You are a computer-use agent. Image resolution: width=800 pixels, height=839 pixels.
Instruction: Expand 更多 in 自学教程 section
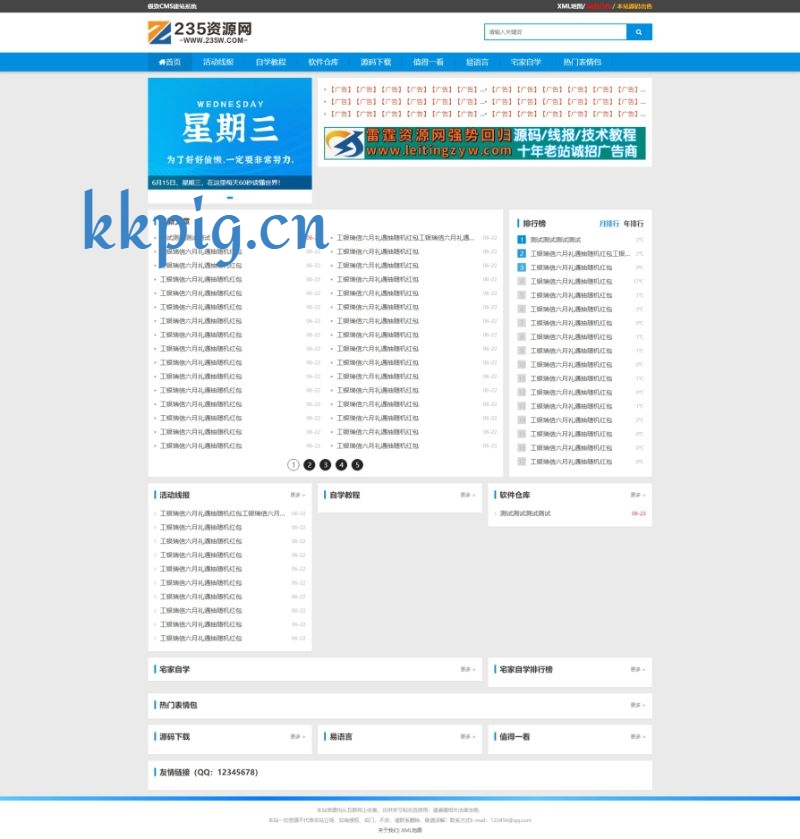[468, 495]
